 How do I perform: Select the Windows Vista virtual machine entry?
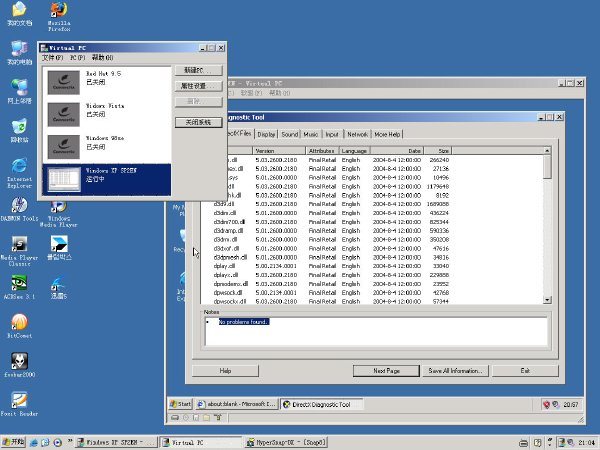(107, 114)
